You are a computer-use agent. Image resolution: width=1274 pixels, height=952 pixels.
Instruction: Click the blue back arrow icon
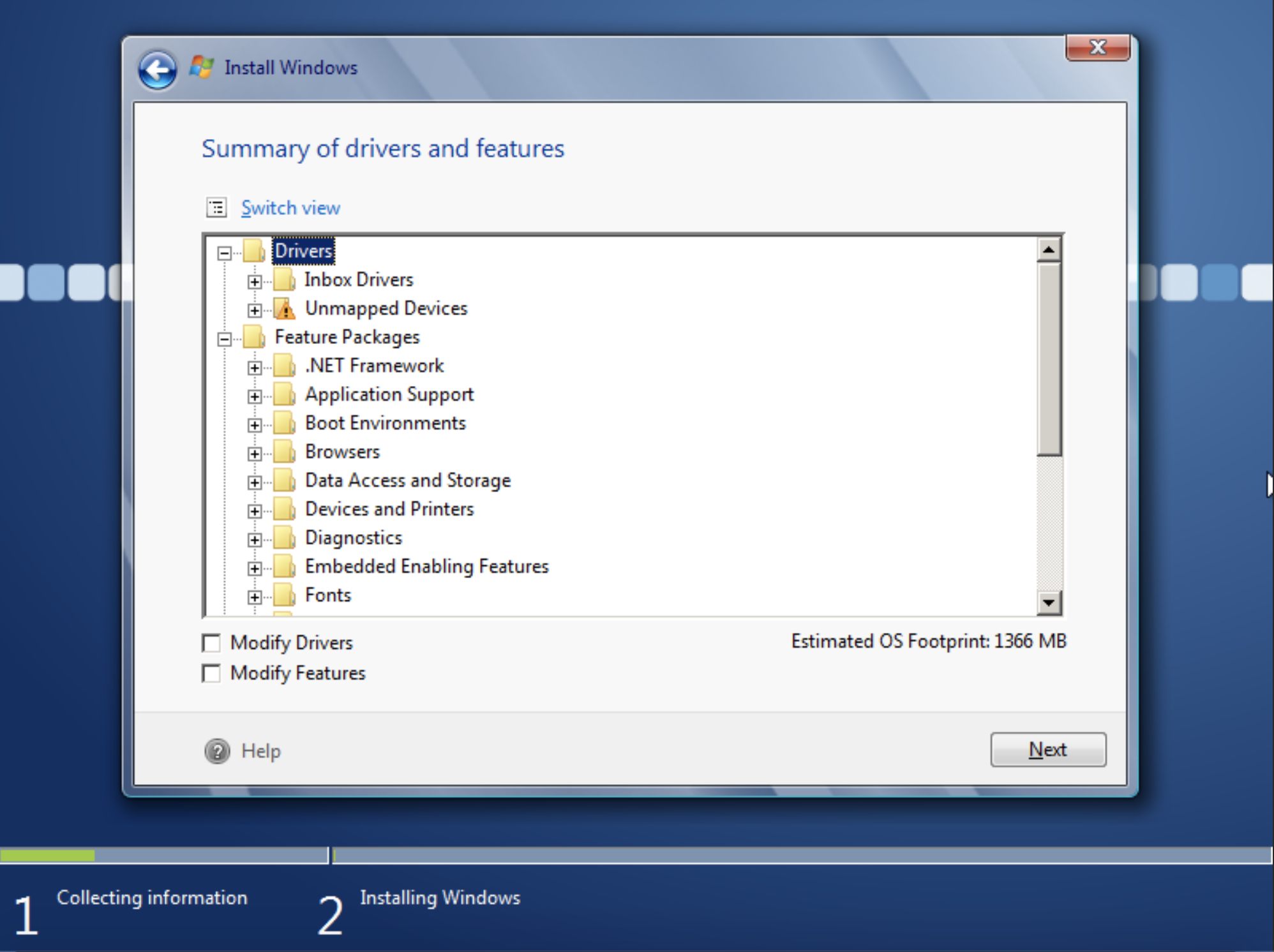[157, 70]
